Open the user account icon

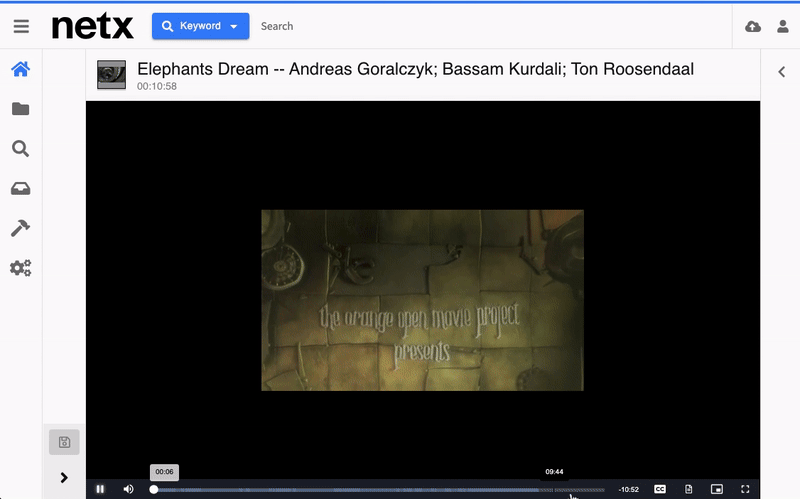point(783,27)
